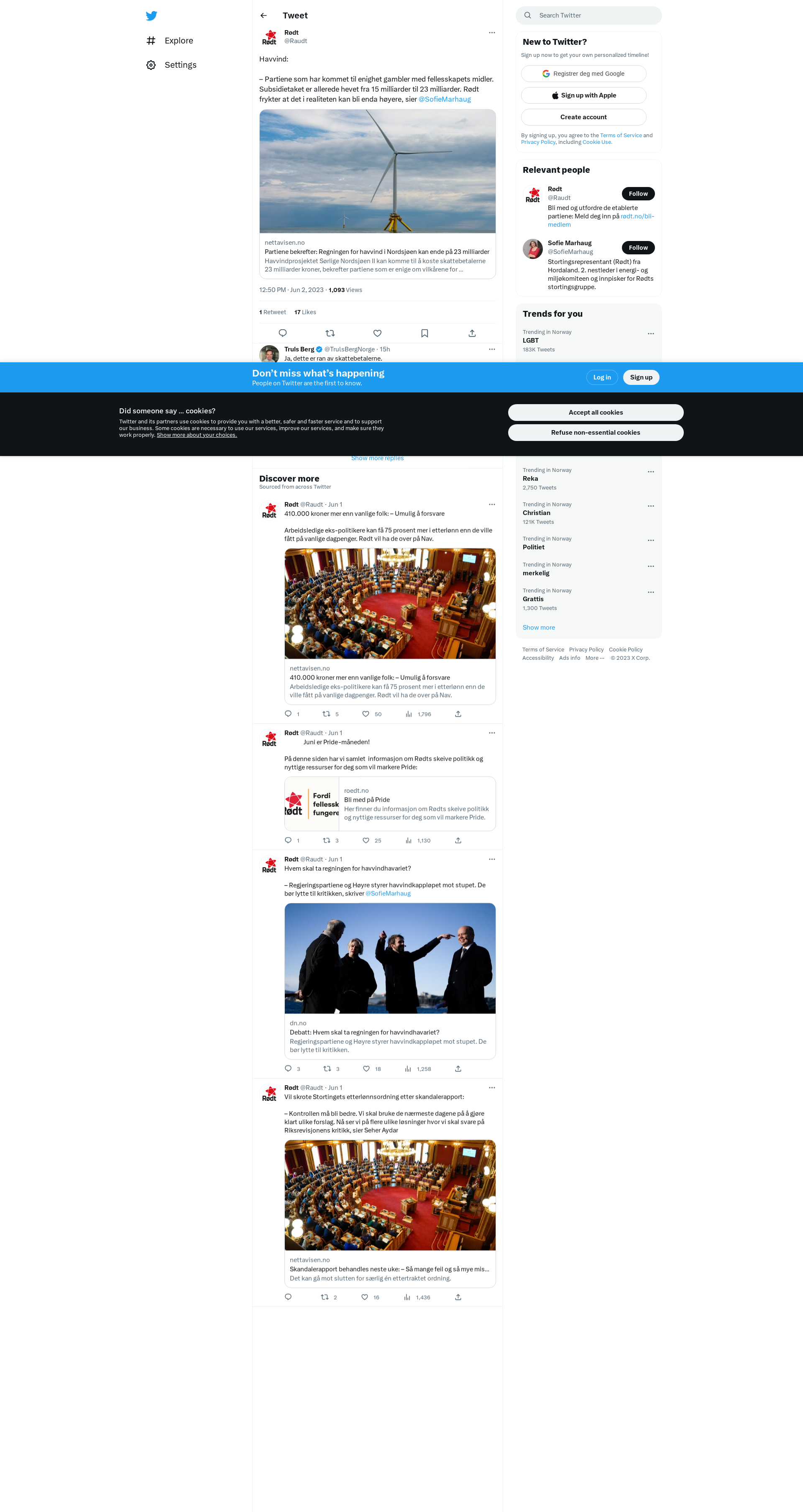
Task: Open the Terms of Service link in signup box
Action: pos(621,136)
